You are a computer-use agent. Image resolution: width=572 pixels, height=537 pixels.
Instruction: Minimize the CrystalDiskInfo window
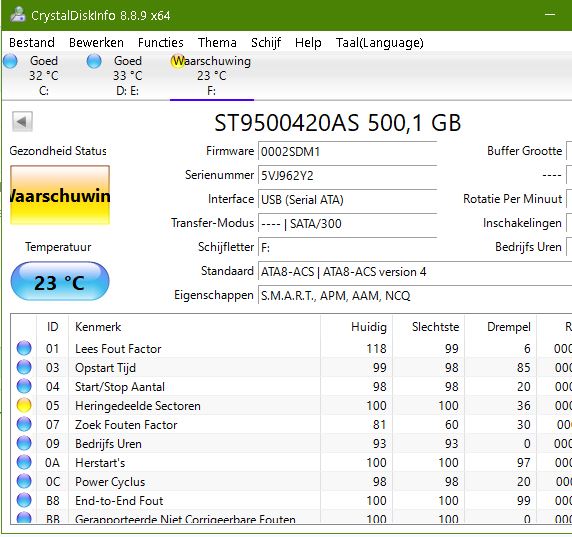[550, 15]
